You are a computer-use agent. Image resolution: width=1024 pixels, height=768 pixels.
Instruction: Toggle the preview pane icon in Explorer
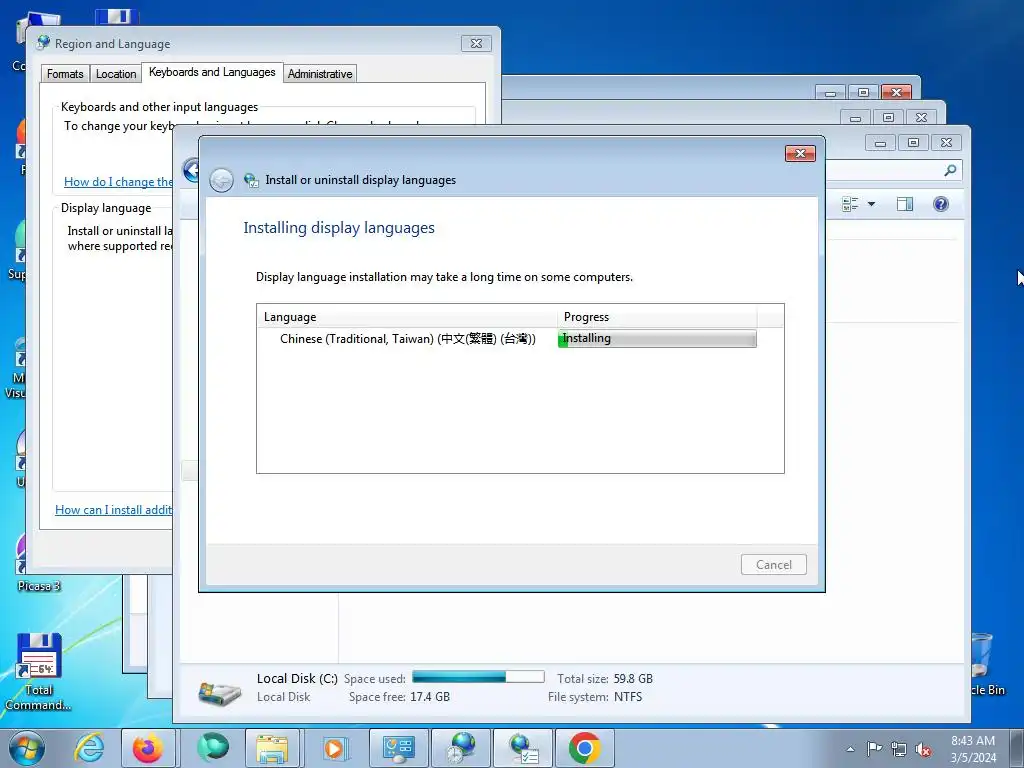[904, 204]
